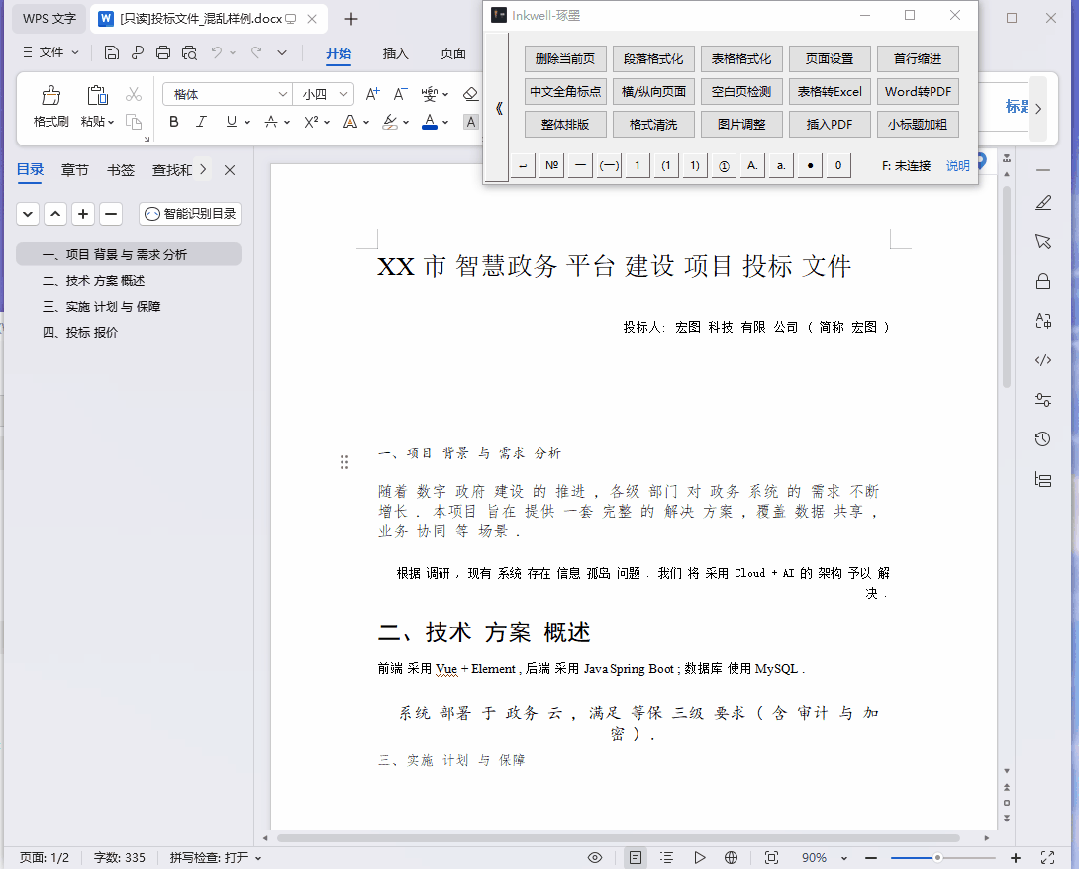This screenshot has width=1079, height=869.
Task: Select the 章节 navigation pane tab
Action: tap(74, 169)
